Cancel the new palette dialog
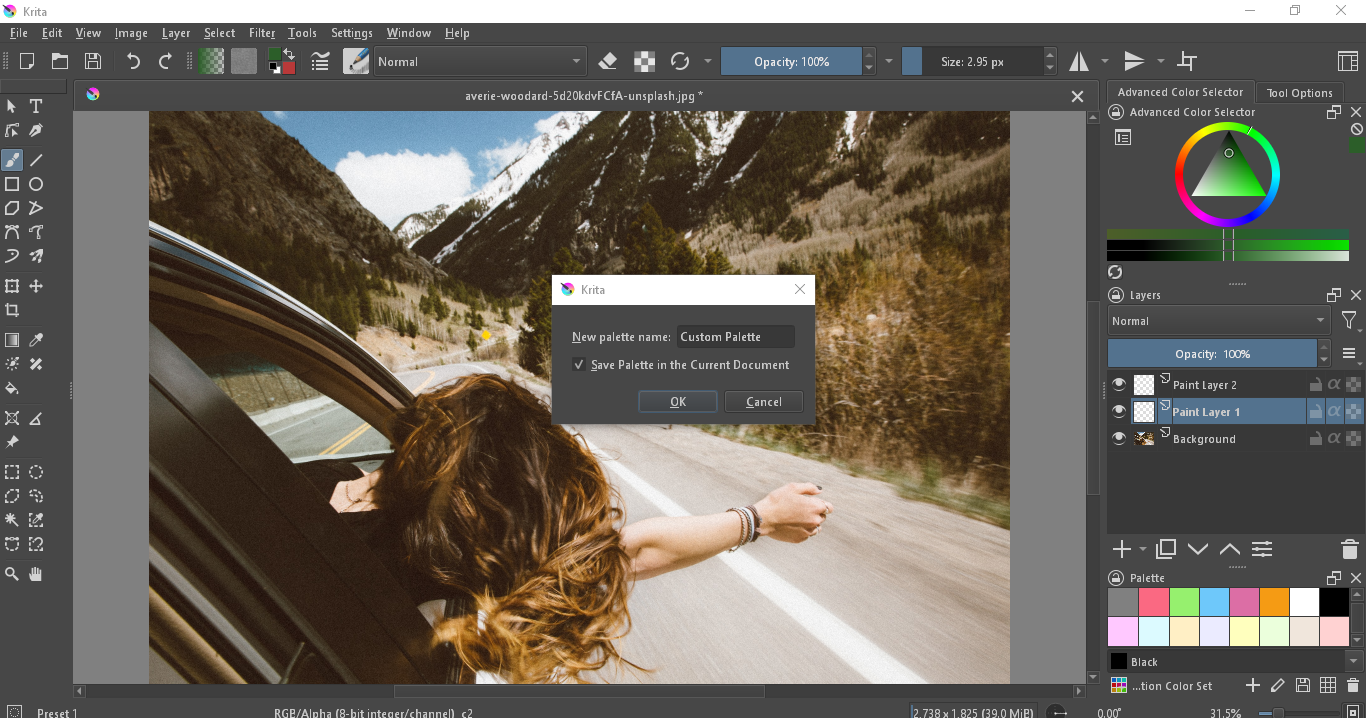This screenshot has width=1366, height=718. tap(764, 402)
